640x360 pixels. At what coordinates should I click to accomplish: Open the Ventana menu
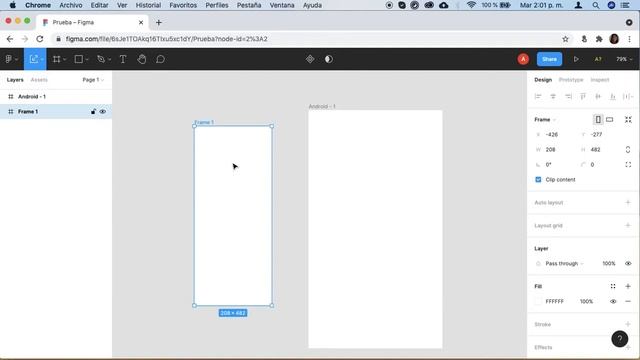click(x=282, y=5)
